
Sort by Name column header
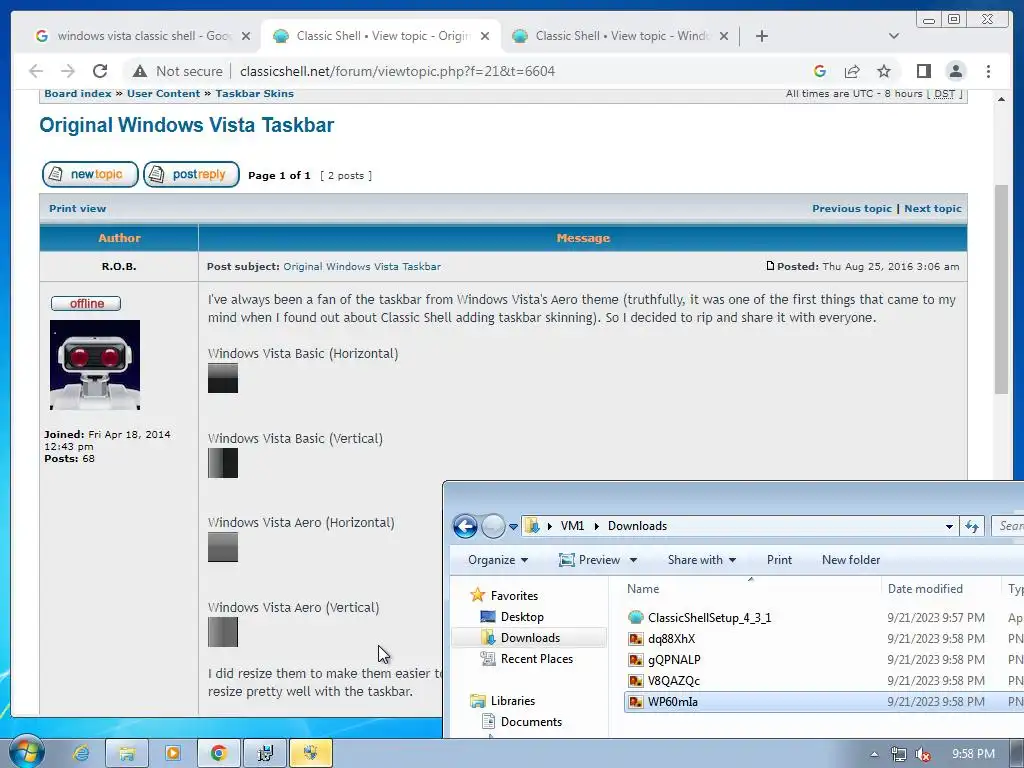pyautogui.click(x=750, y=588)
